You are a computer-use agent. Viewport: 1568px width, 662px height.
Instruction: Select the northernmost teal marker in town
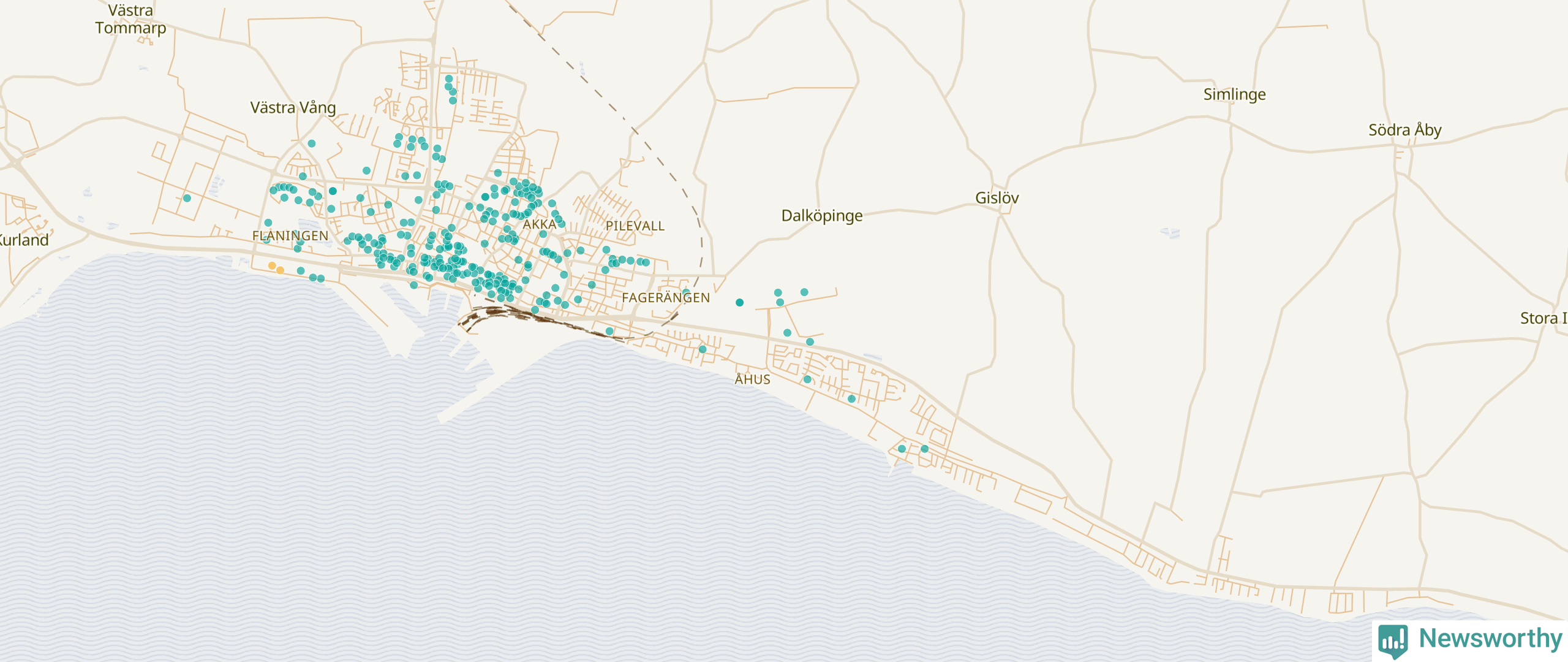point(449,79)
